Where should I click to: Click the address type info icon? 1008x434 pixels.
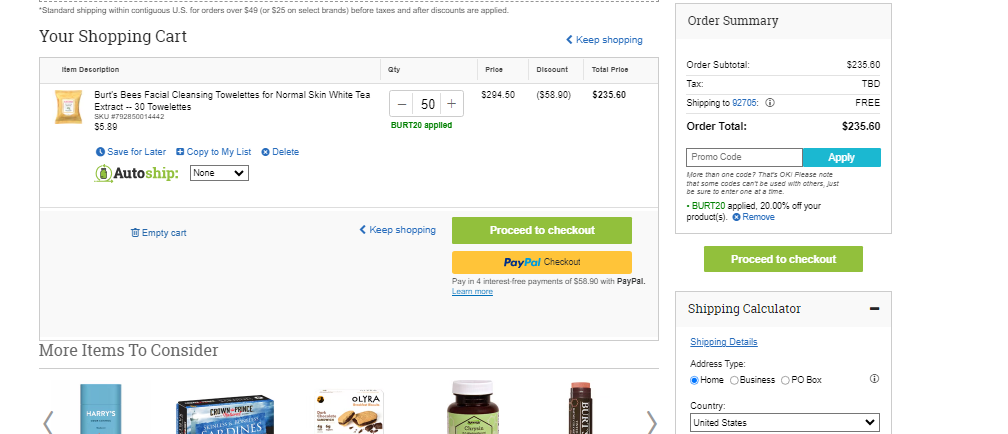coord(874,379)
